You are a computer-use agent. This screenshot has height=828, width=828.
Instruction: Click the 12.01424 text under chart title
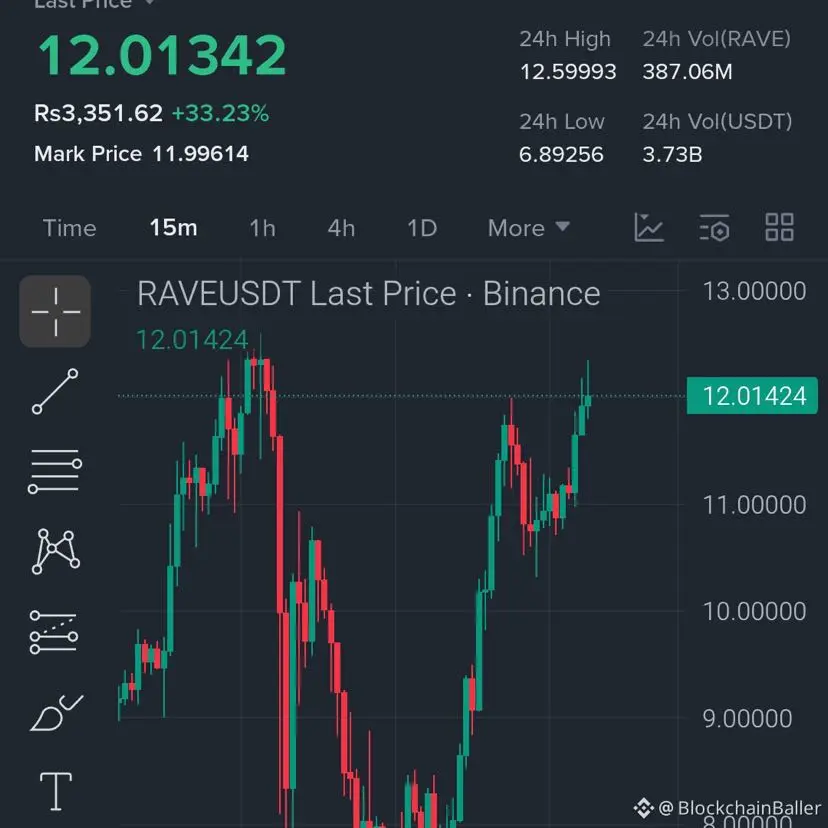(x=192, y=340)
